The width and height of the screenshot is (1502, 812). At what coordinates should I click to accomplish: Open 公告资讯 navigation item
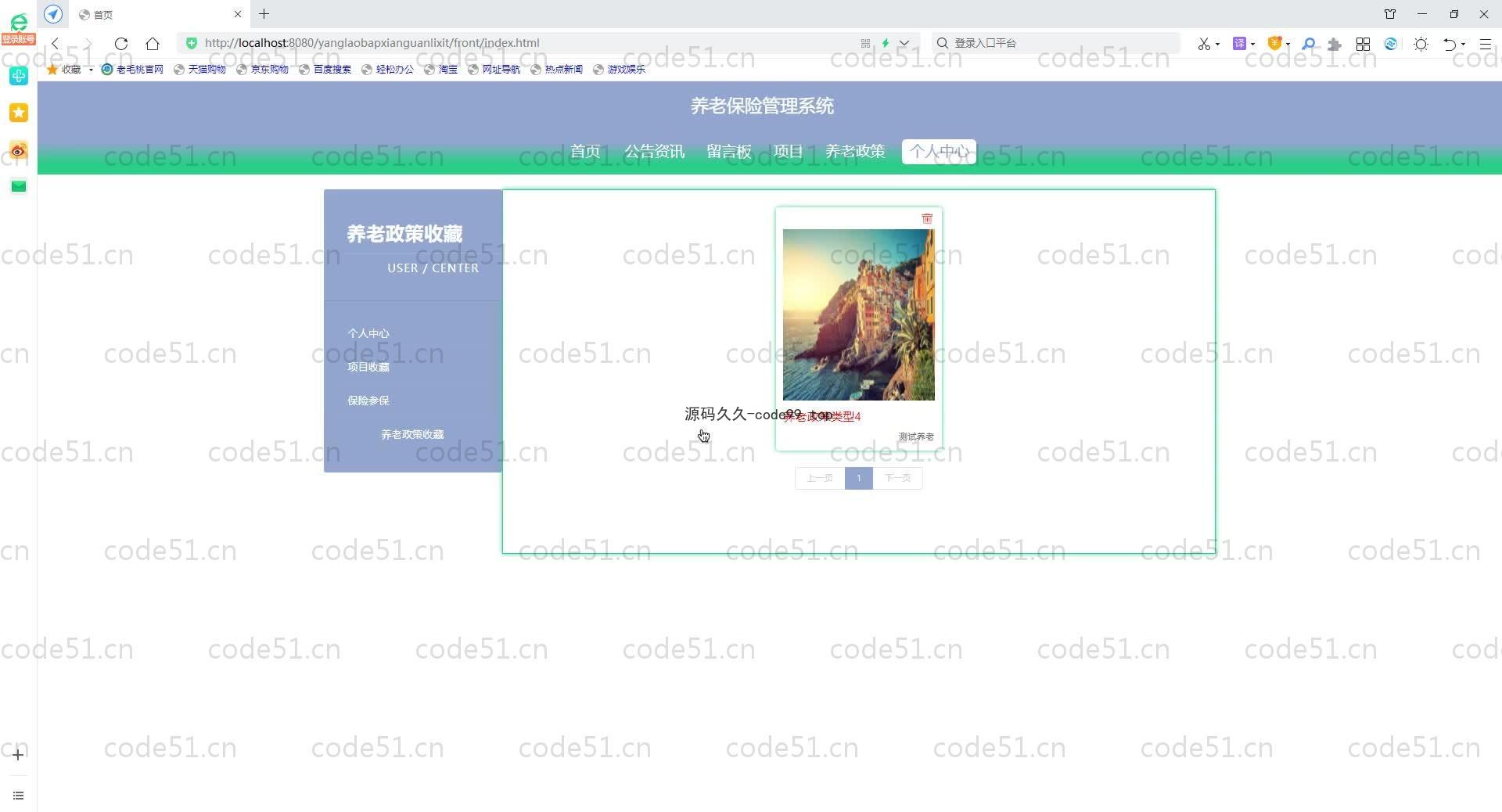pyautogui.click(x=655, y=152)
